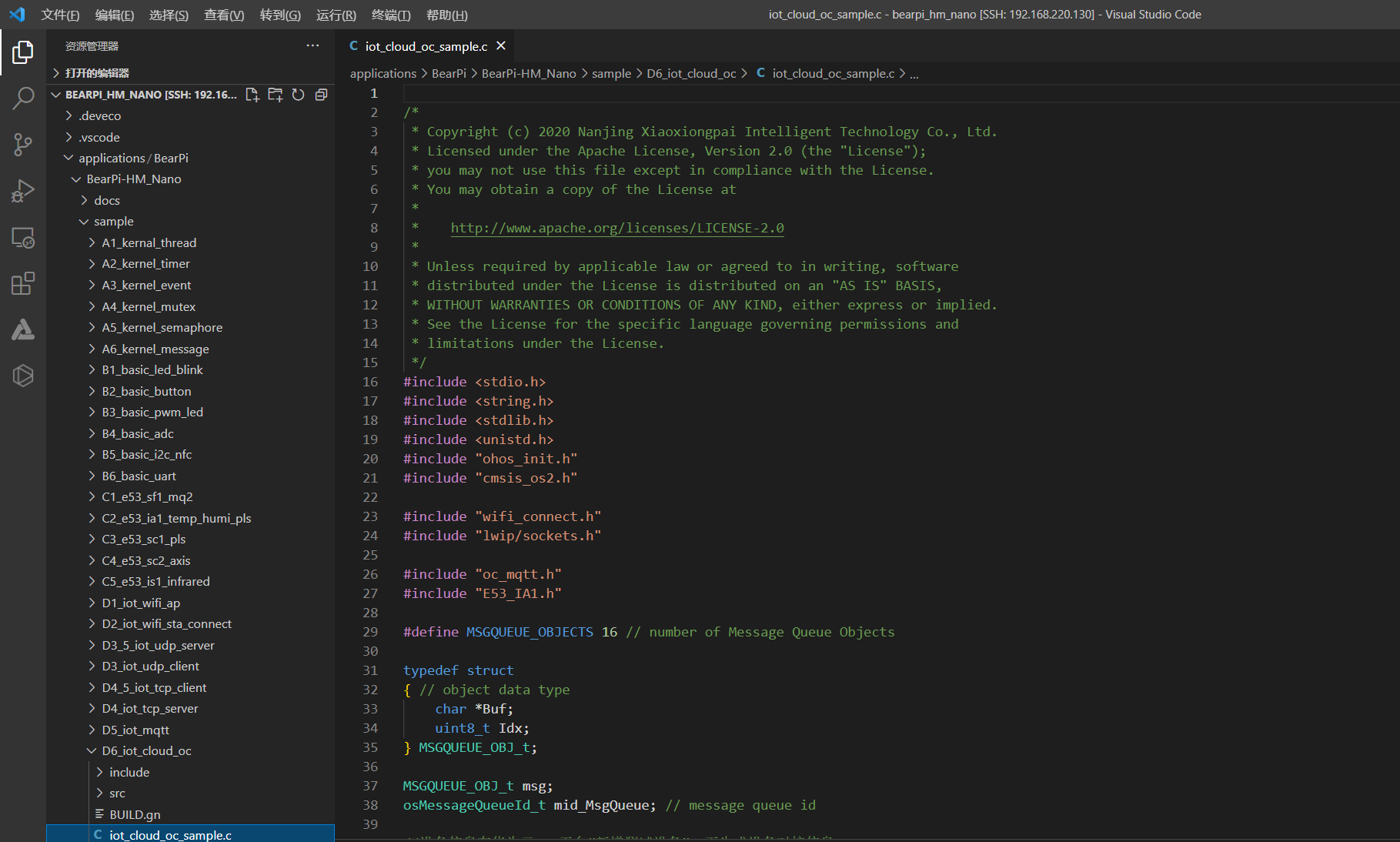Open the Apache license URL in comment
This screenshot has height=842, width=1400.
click(x=617, y=228)
